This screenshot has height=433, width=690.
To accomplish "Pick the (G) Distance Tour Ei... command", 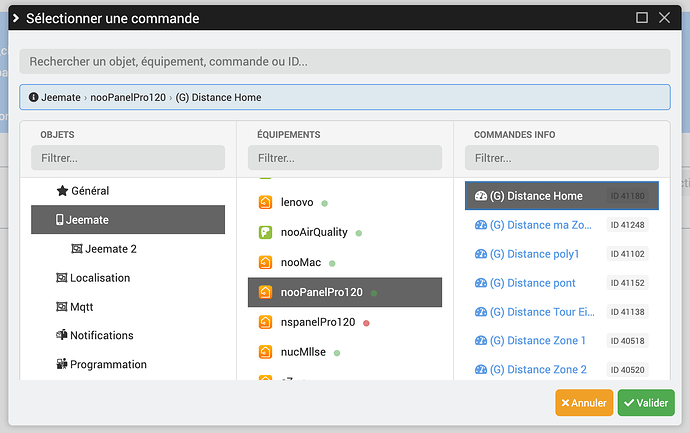I will click(x=562, y=312).
